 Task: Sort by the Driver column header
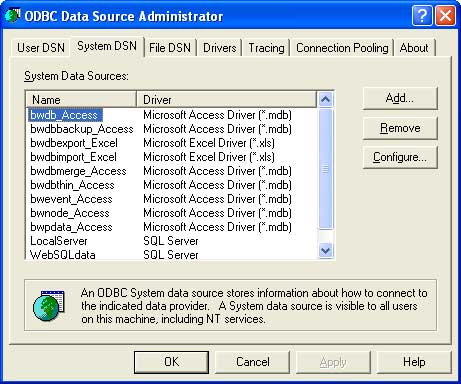tap(226, 99)
